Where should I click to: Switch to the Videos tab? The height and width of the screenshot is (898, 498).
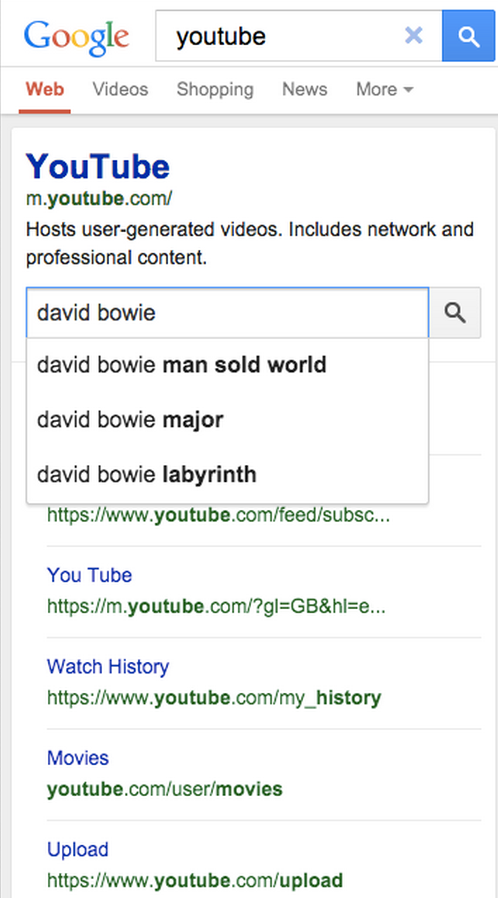(x=120, y=89)
